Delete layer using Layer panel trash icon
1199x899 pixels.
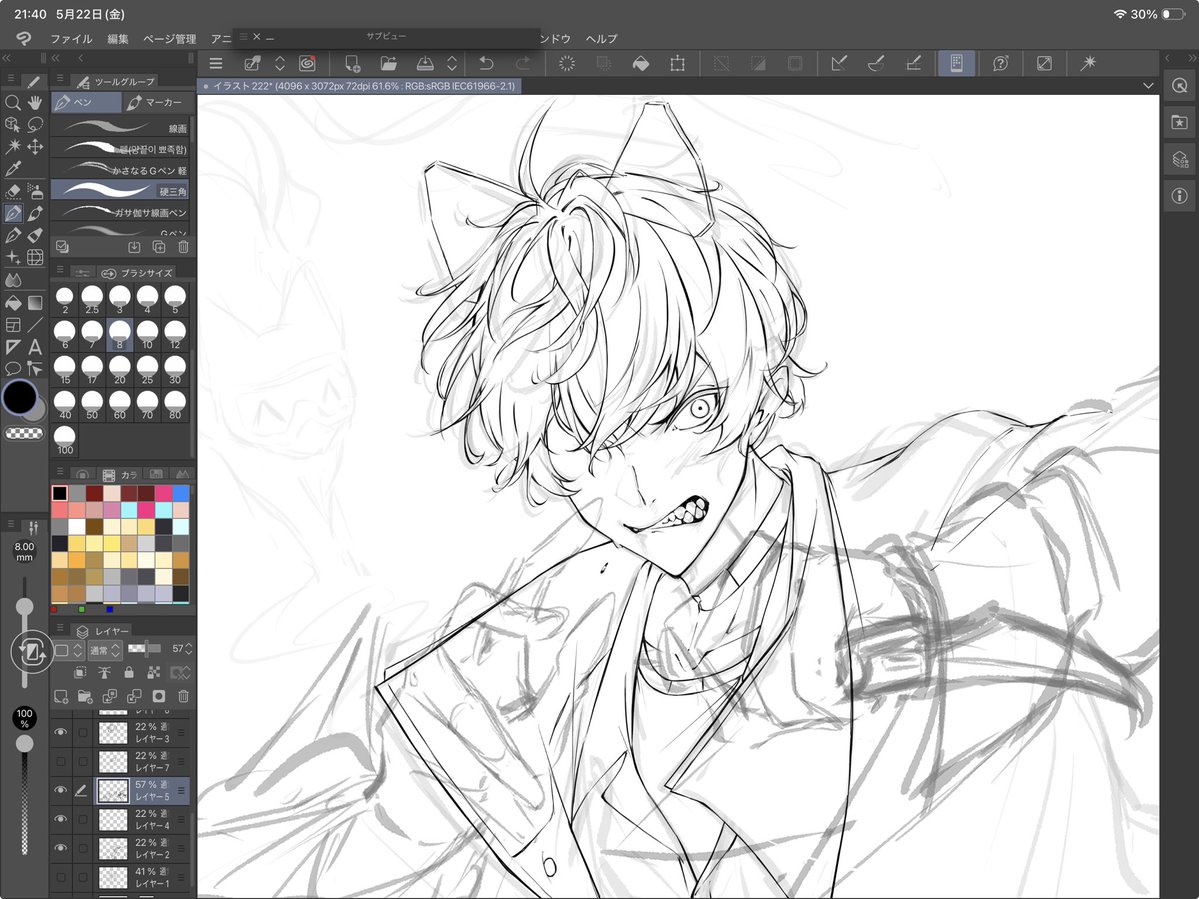[184, 696]
